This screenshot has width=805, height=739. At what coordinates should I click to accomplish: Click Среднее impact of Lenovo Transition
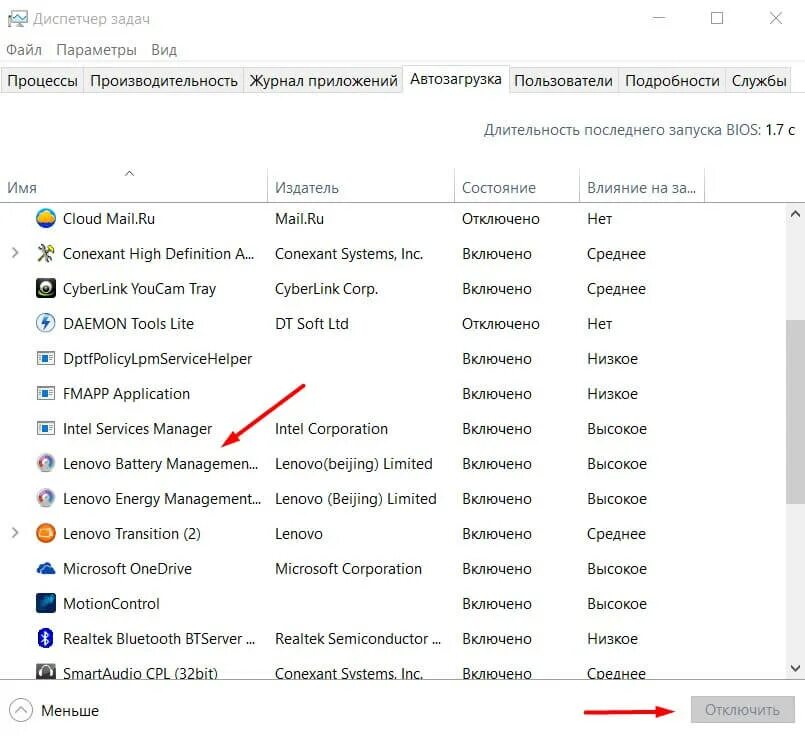616,534
